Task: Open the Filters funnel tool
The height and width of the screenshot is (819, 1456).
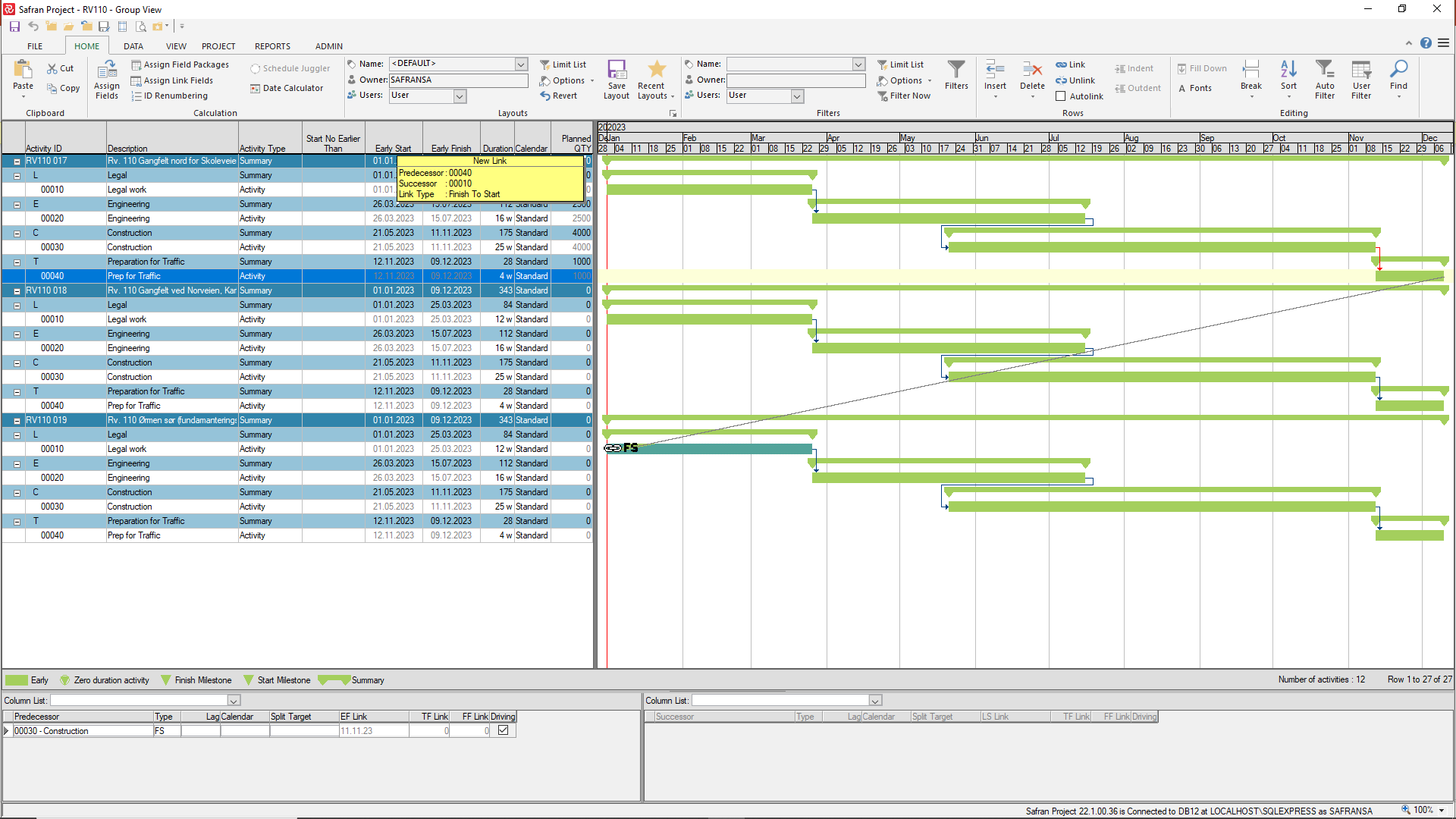Action: (x=956, y=75)
